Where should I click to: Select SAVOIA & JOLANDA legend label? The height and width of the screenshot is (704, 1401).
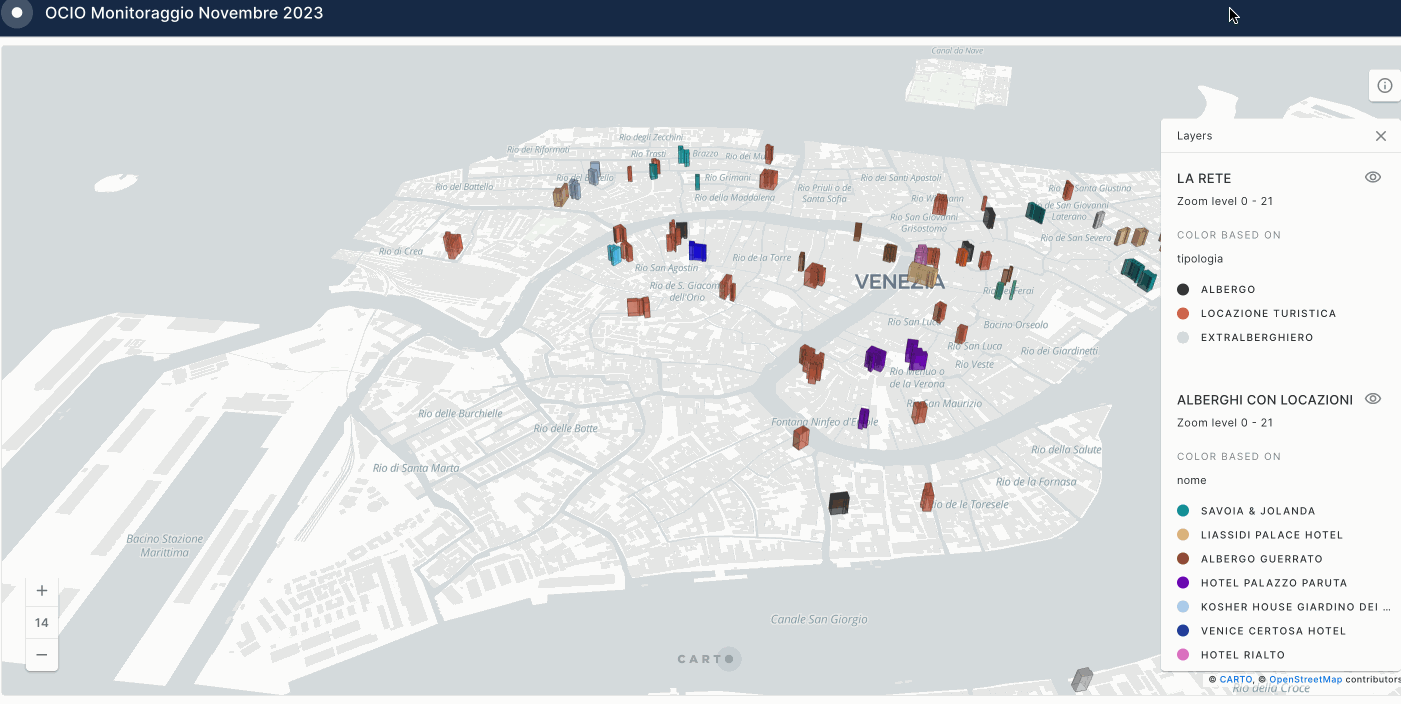click(1258, 511)
